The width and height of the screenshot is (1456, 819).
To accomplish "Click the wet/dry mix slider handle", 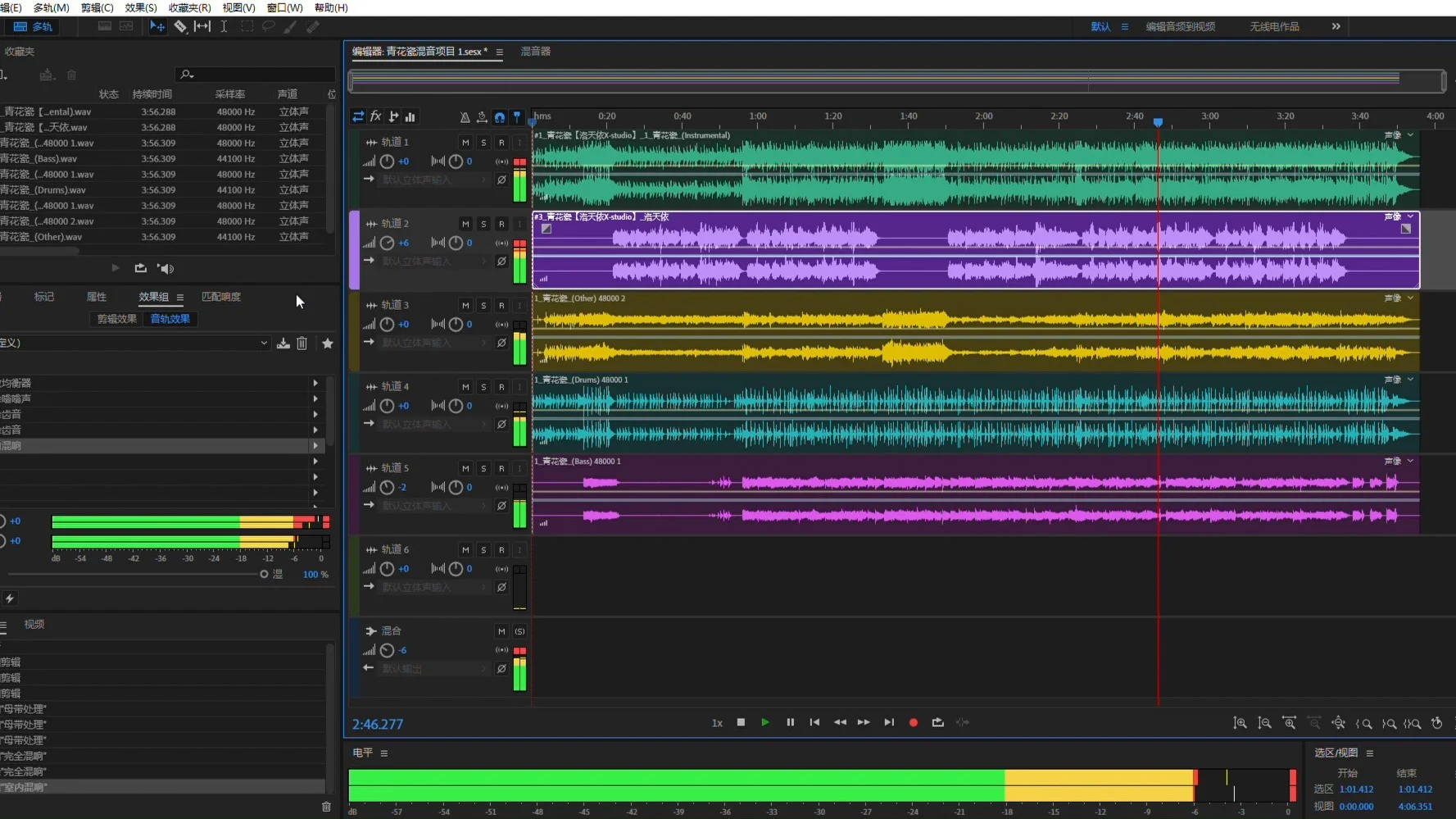I will coord(264,574).
